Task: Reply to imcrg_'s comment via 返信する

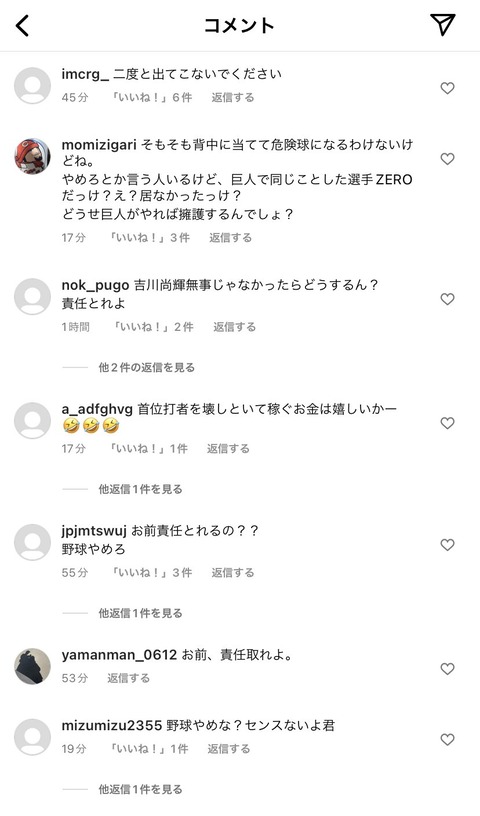Action: click(233, 97)
